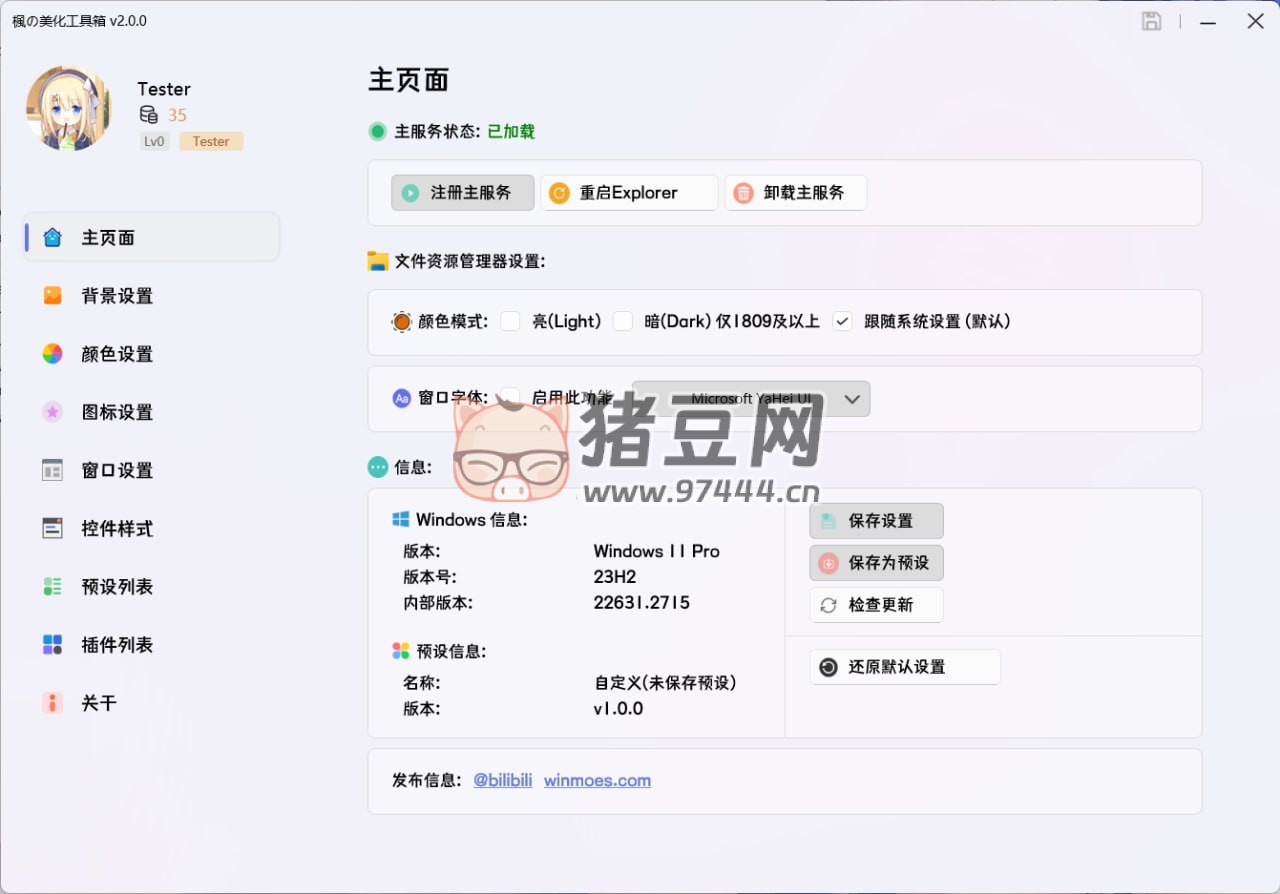1280x894 pixels.
Task: Open the Microsoft YaHei UI font dropdown
Action: pos(751,399)
